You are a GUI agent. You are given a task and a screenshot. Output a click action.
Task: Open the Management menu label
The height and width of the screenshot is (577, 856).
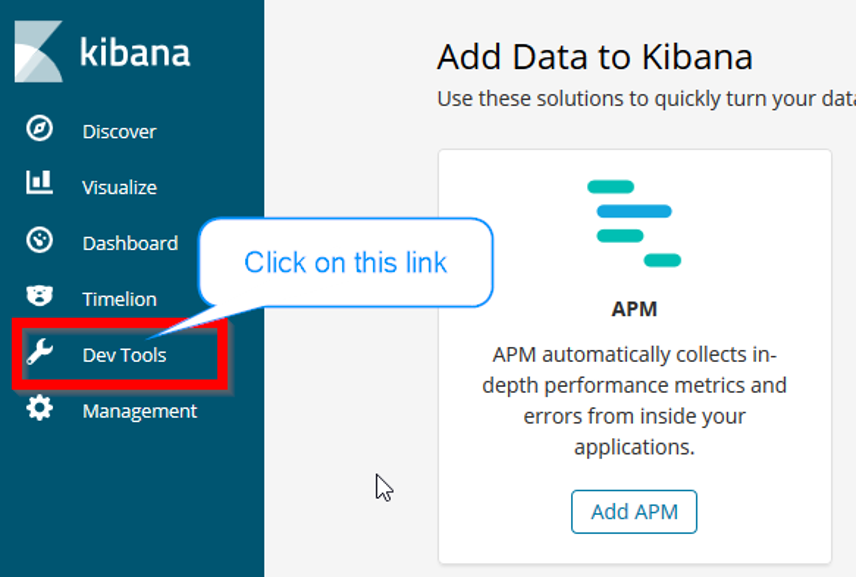139,411
